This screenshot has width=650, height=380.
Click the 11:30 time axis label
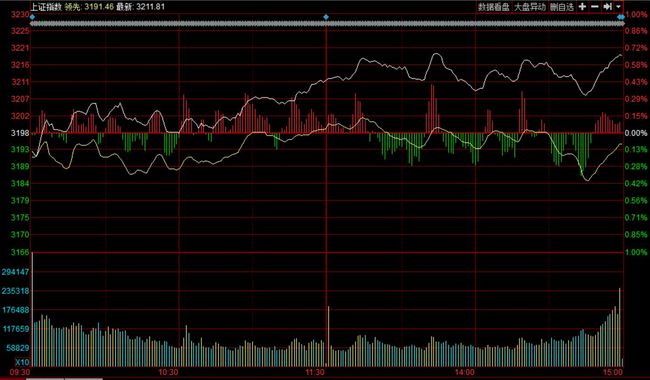pos(315,372)
